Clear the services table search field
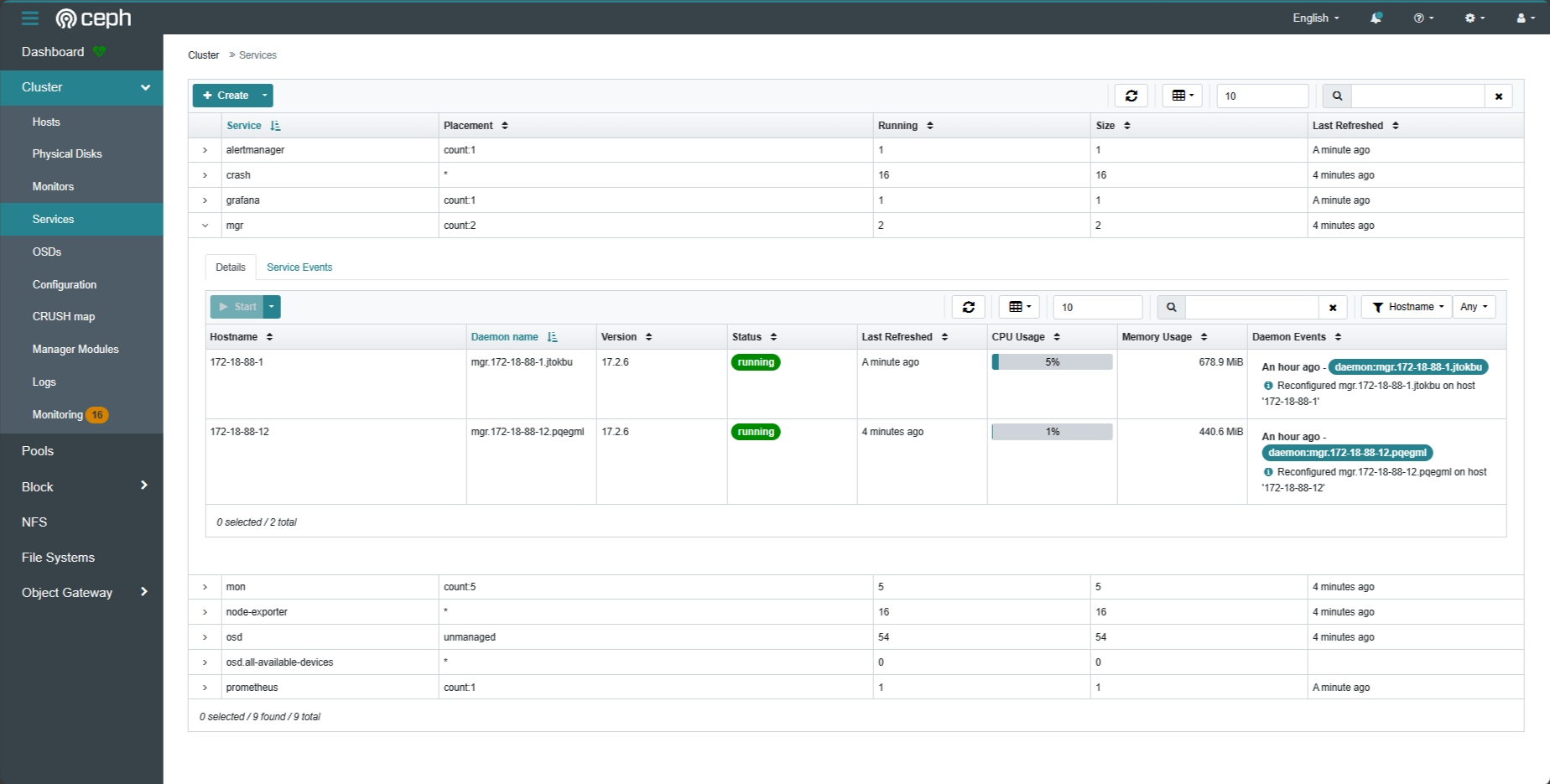 pos(1498,96)
